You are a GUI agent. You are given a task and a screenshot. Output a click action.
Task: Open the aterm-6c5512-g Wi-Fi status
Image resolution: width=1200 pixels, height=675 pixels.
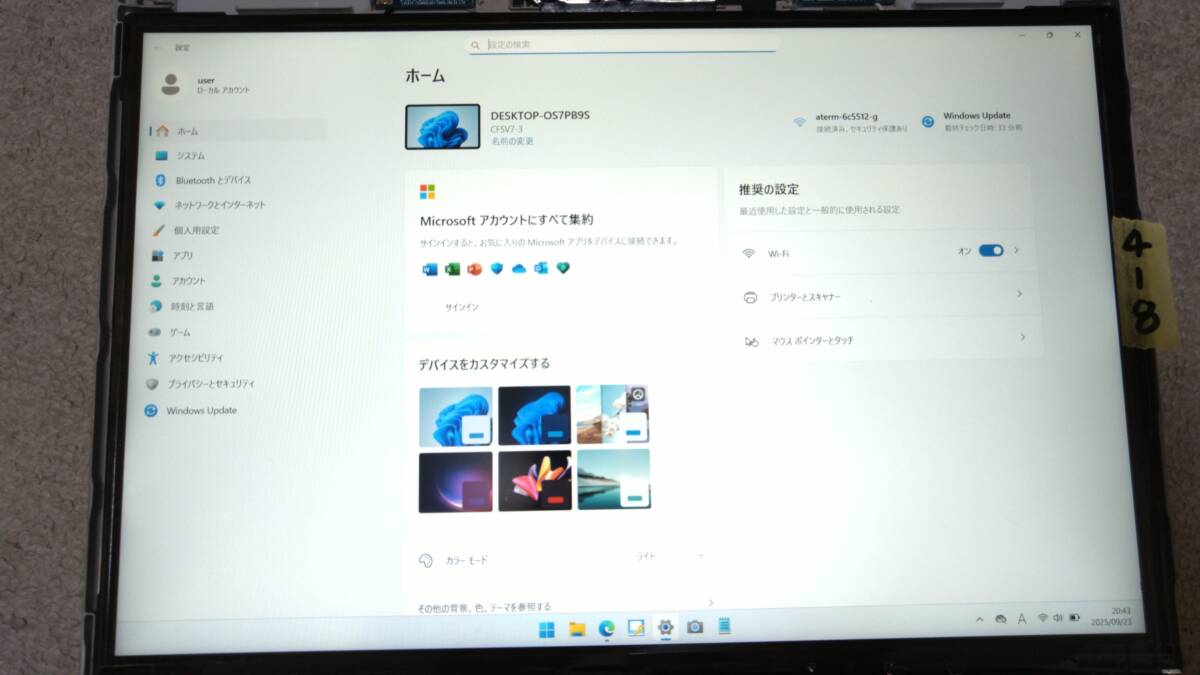pyautogui.click(x=851, y=122)
